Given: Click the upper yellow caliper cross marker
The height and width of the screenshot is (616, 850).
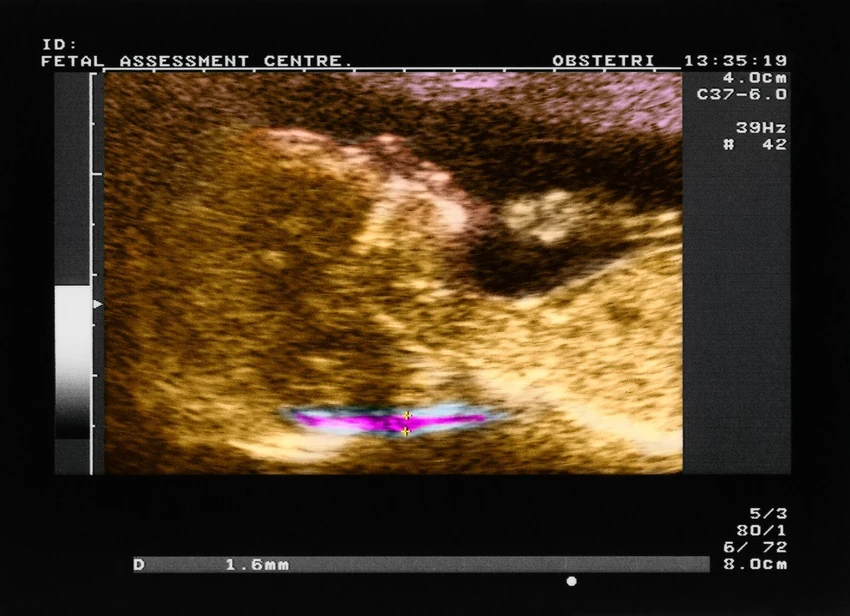Looking at the screenshot, I should [407, 415].
